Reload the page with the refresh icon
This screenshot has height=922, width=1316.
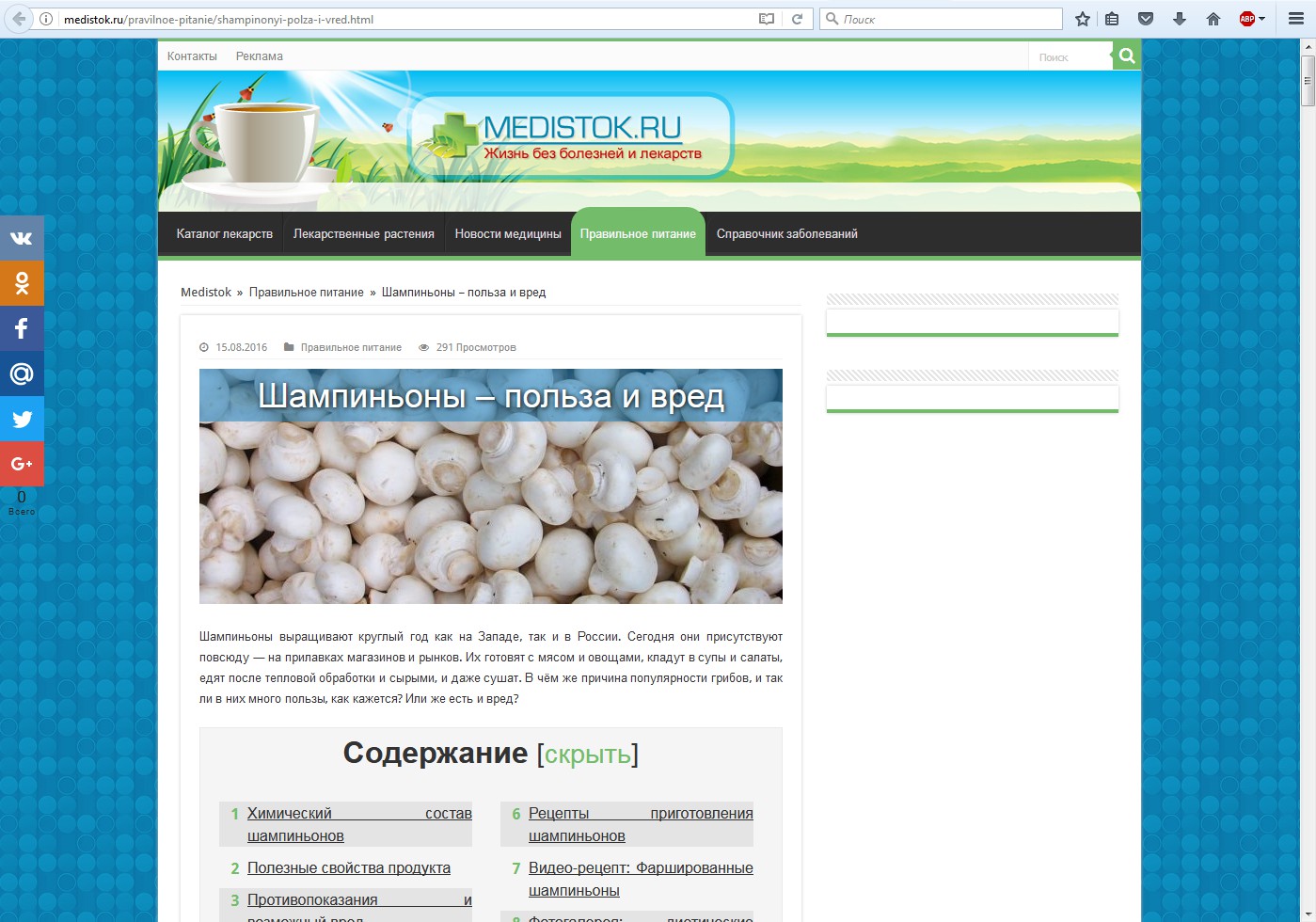coord(797,19)
